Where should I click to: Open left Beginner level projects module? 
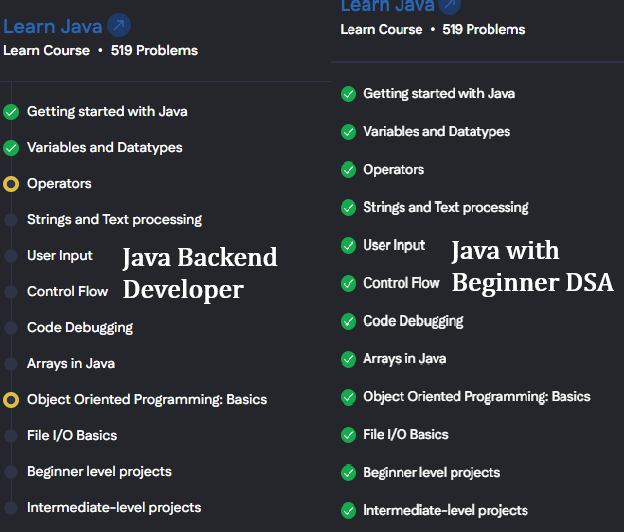click(99, 472)
